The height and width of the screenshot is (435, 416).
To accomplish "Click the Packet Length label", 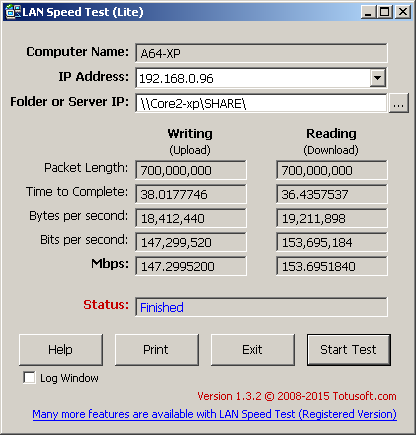I will point(86,168).
